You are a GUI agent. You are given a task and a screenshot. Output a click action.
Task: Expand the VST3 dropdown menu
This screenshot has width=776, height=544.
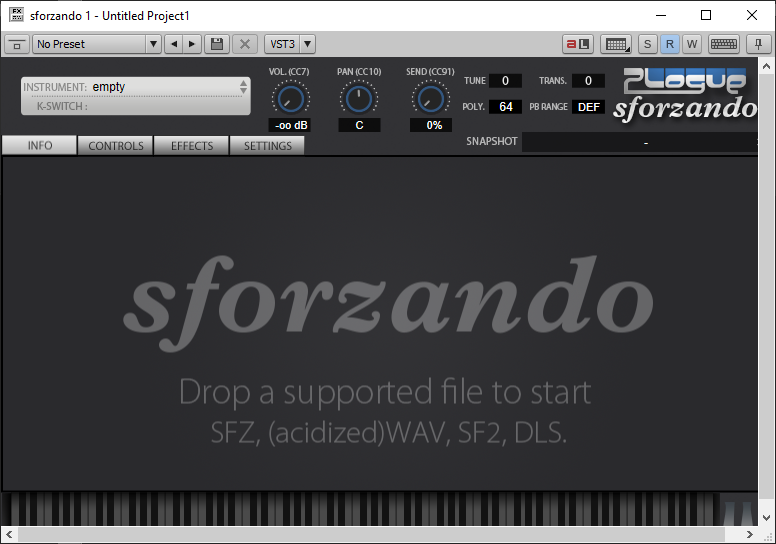click(290, 44)
